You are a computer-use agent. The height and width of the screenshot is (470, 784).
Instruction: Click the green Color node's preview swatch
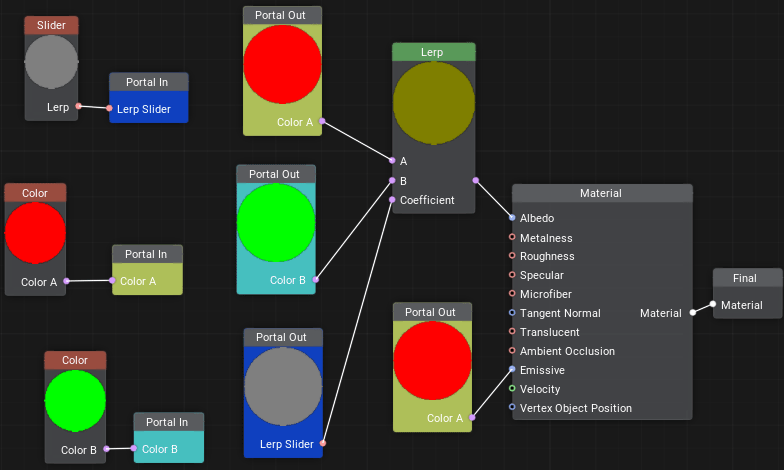point(75,400)
